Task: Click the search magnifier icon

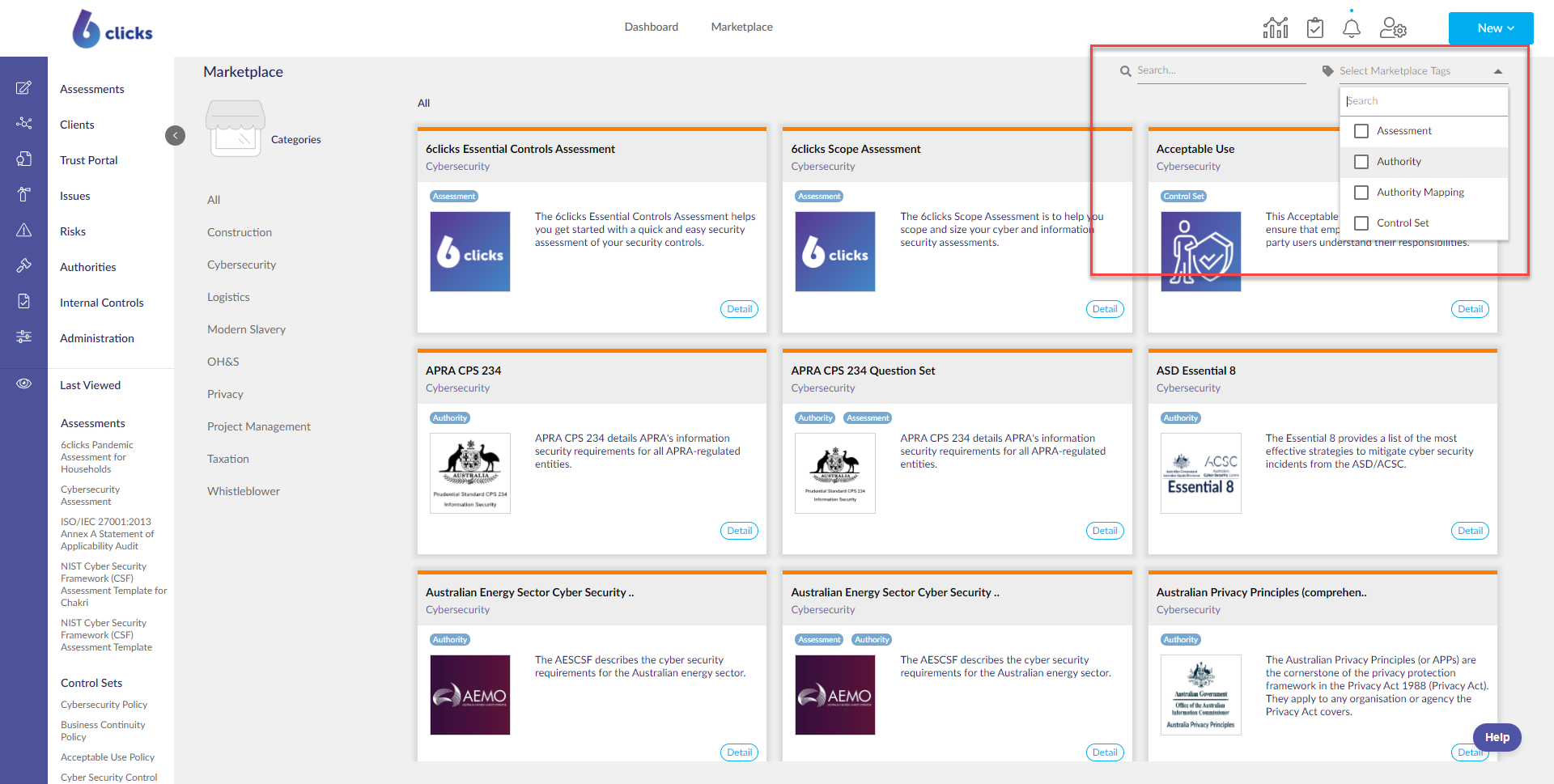Action: (1126, 71)
